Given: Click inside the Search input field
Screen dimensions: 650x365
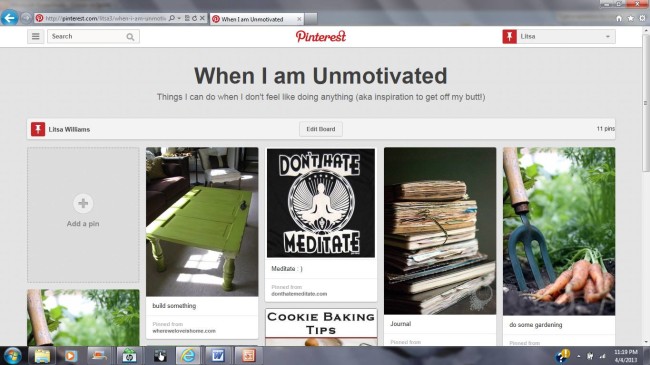Looking at the screenshot, I should pyautogui.click(x=87, y=36).
